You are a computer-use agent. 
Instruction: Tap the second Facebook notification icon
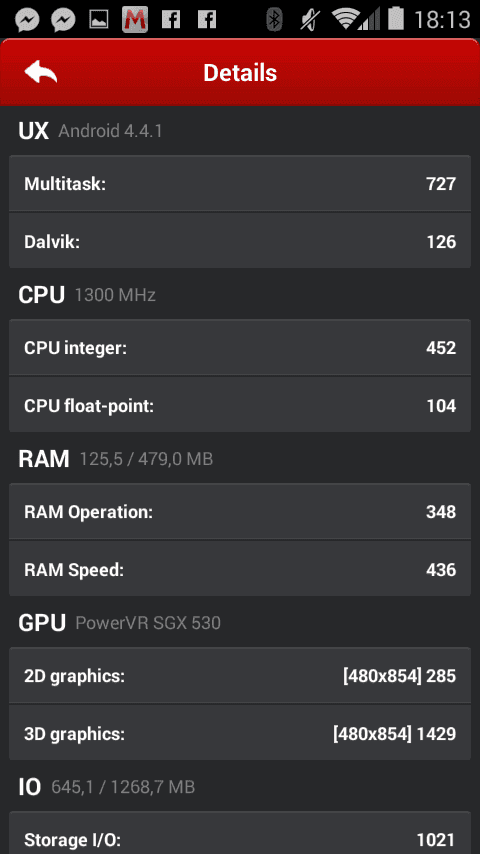pyautogui.click(x=207, y=20)
